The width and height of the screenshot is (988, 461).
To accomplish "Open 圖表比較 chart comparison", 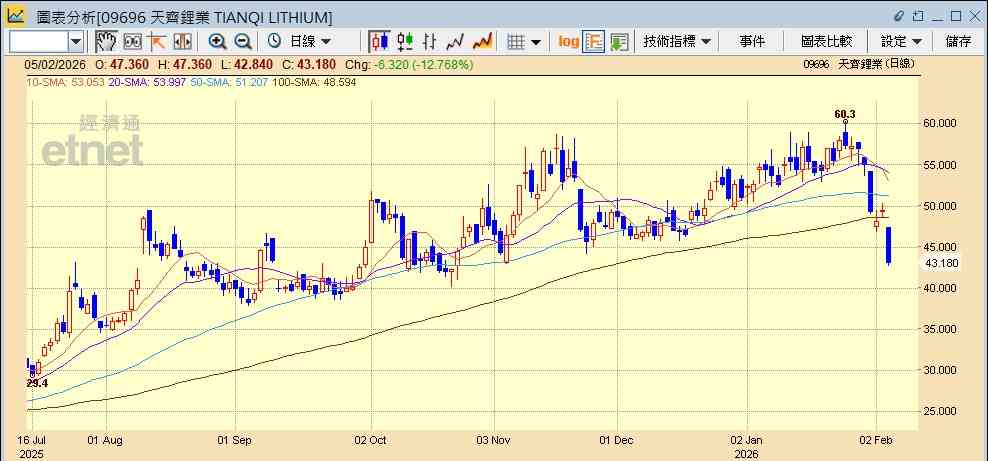I will pyautogui.click(x=826, y=42).
